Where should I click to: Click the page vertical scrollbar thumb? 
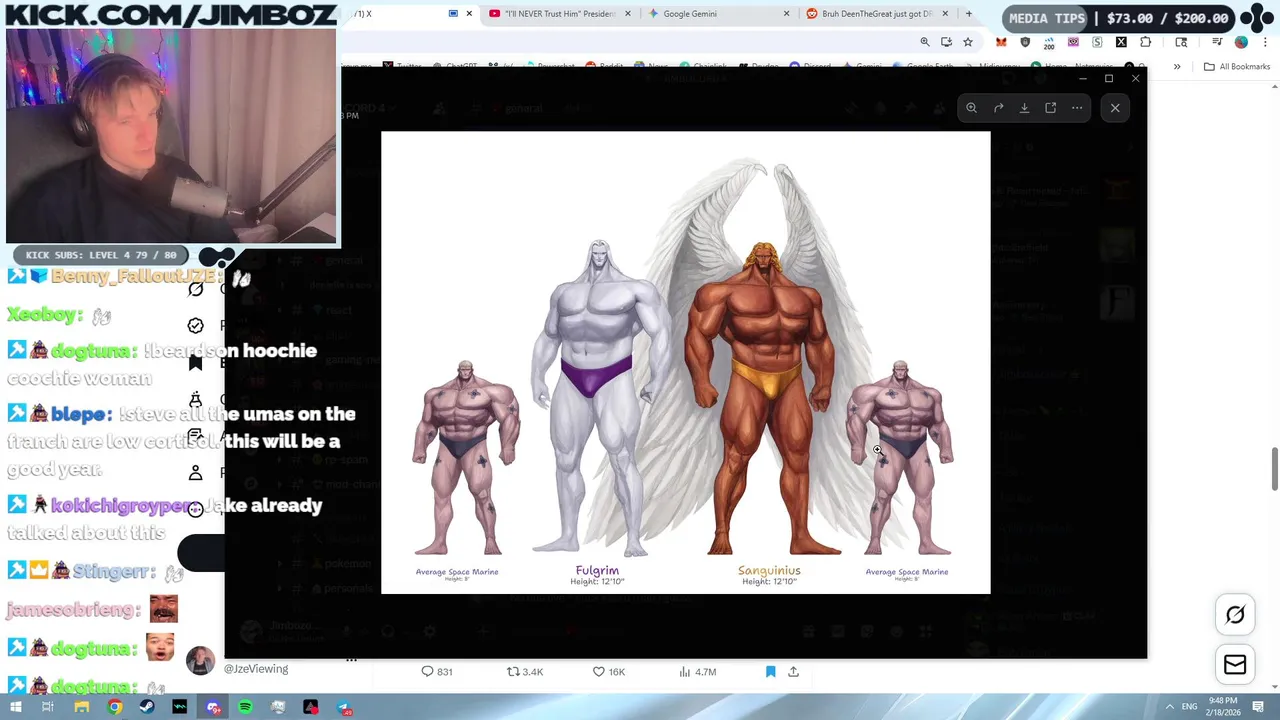[1274, 469]
